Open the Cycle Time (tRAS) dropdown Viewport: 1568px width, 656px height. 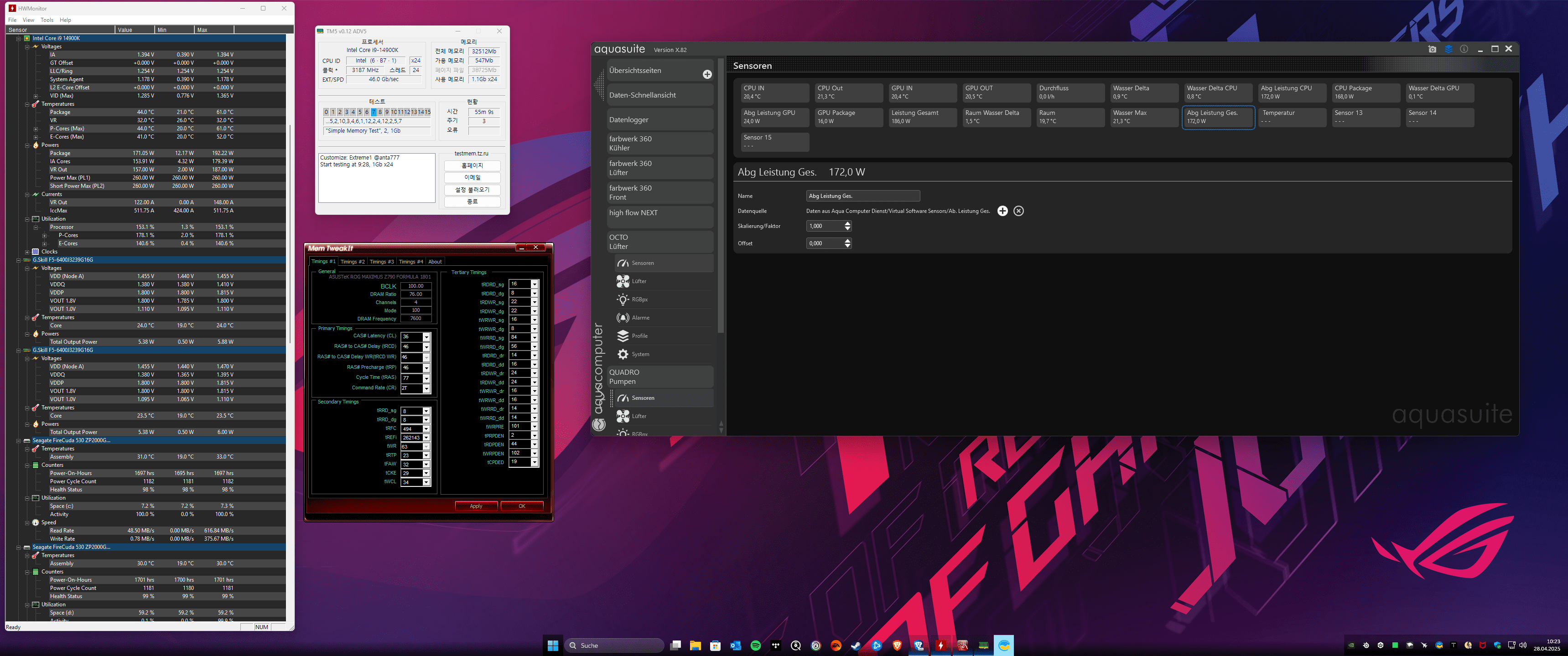click(x=427, y=378)
